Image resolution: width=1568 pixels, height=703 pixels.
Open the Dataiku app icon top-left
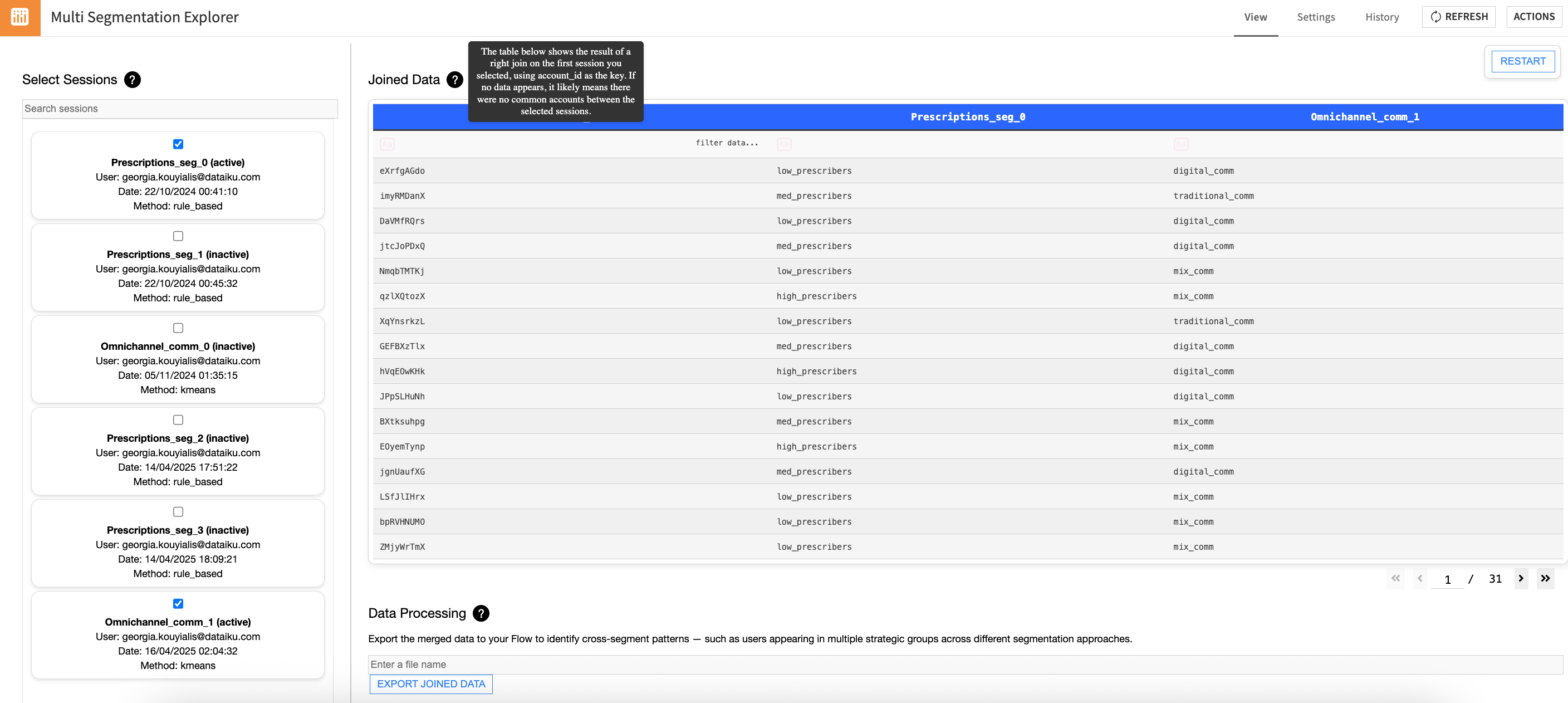click(19, 18)
